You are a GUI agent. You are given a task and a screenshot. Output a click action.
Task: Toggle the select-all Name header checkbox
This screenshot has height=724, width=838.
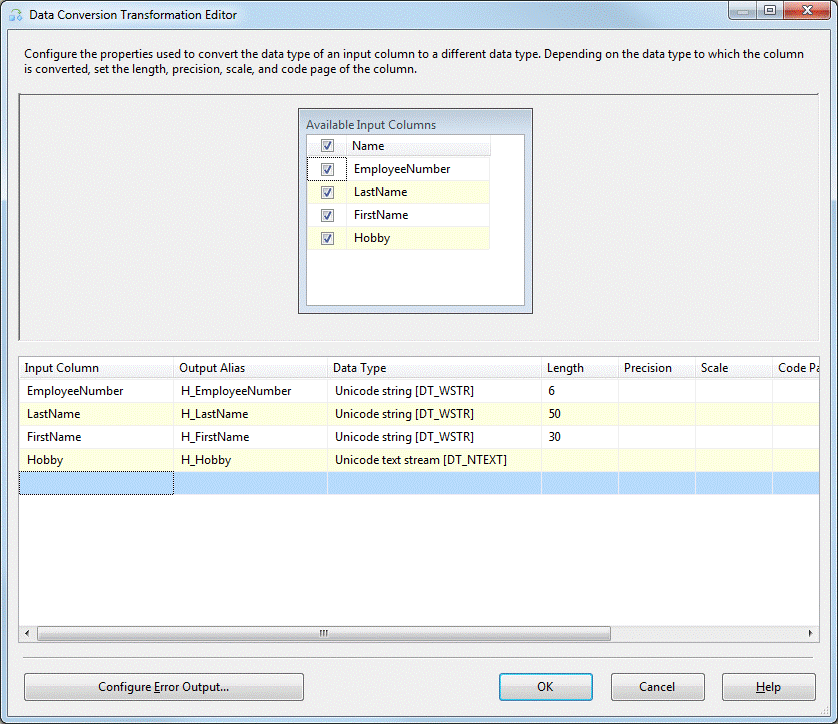(x=327, y=145)
